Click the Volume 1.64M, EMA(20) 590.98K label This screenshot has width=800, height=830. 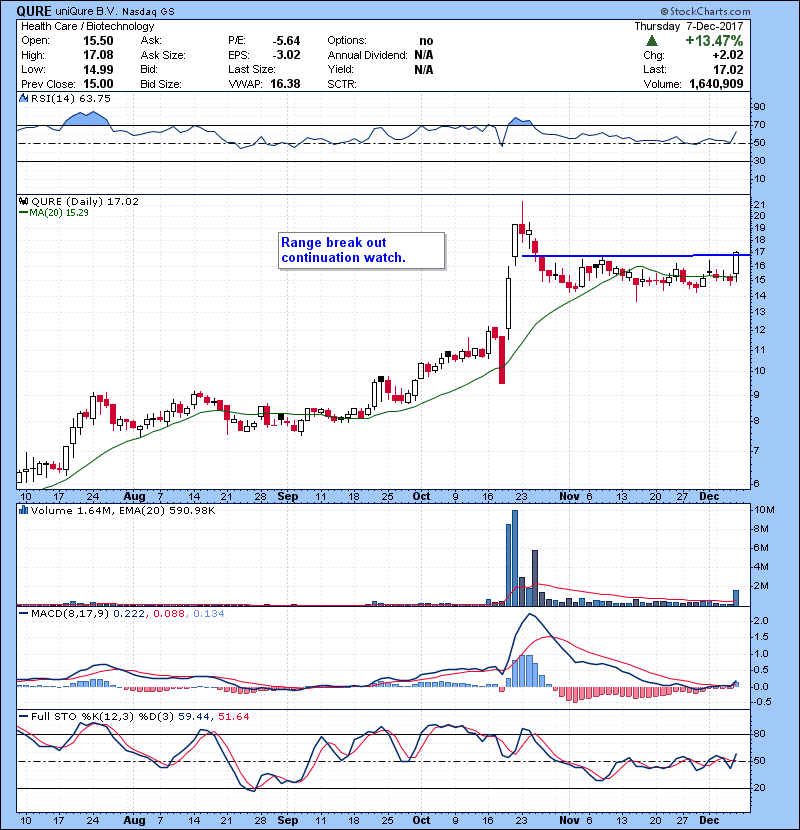click(123, 510)
